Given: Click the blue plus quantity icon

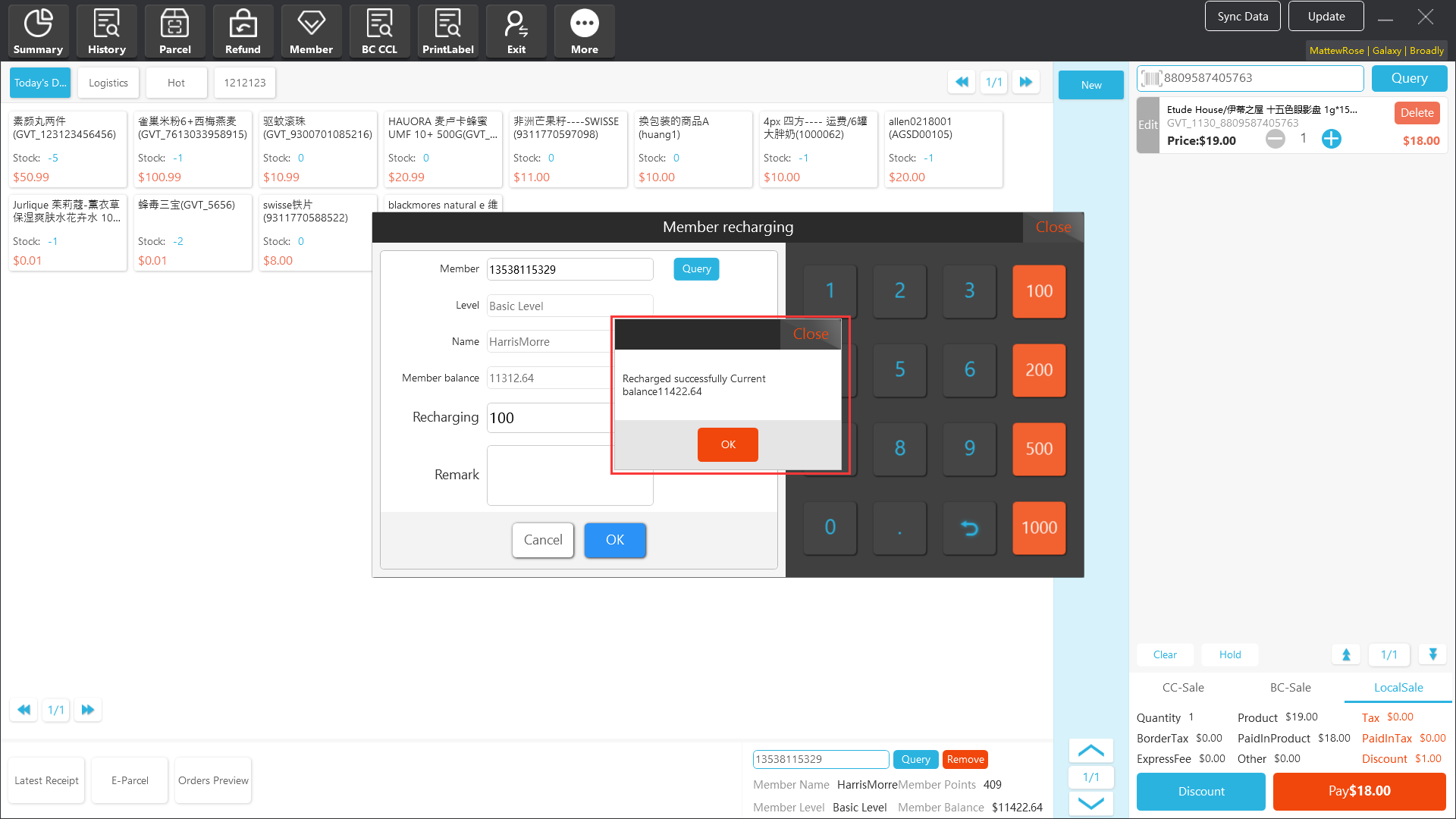Looking at the screenshot, I should click(x=1331, y=139).
